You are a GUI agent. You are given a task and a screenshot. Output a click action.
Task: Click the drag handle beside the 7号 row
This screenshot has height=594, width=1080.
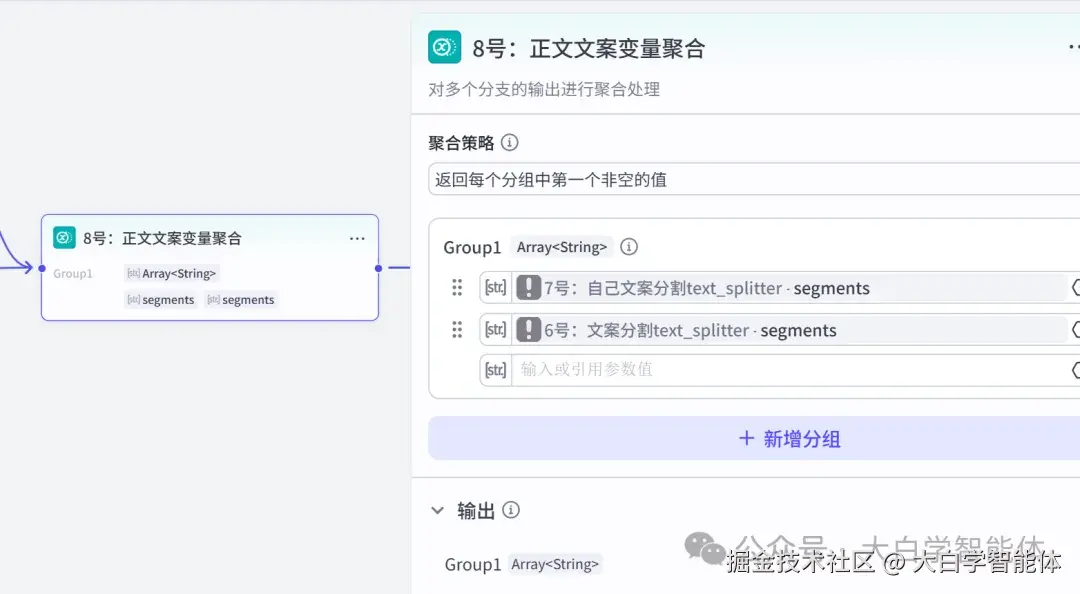[x=457, y=287]
